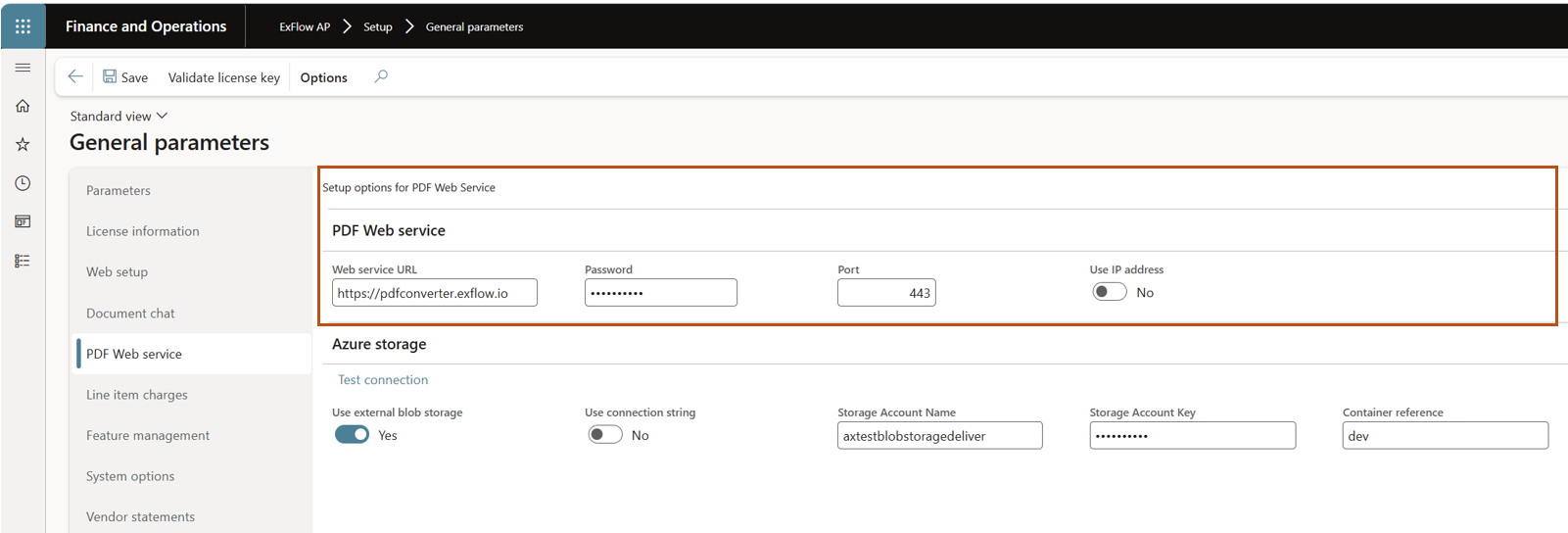Open the Options menu
1568x533 pixels.
pyautogui.click(x=323, y=77)
